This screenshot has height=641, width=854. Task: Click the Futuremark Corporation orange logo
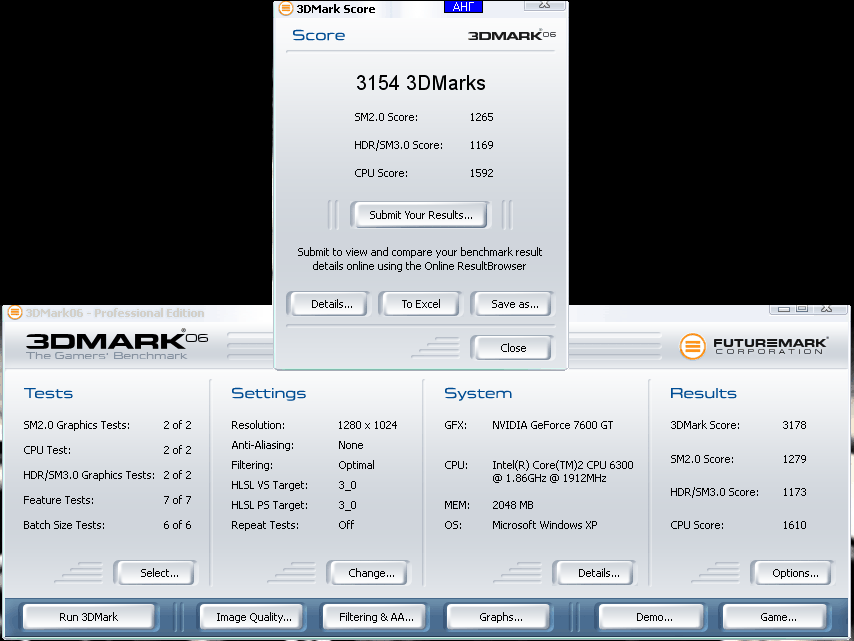(x=692, y=346)
